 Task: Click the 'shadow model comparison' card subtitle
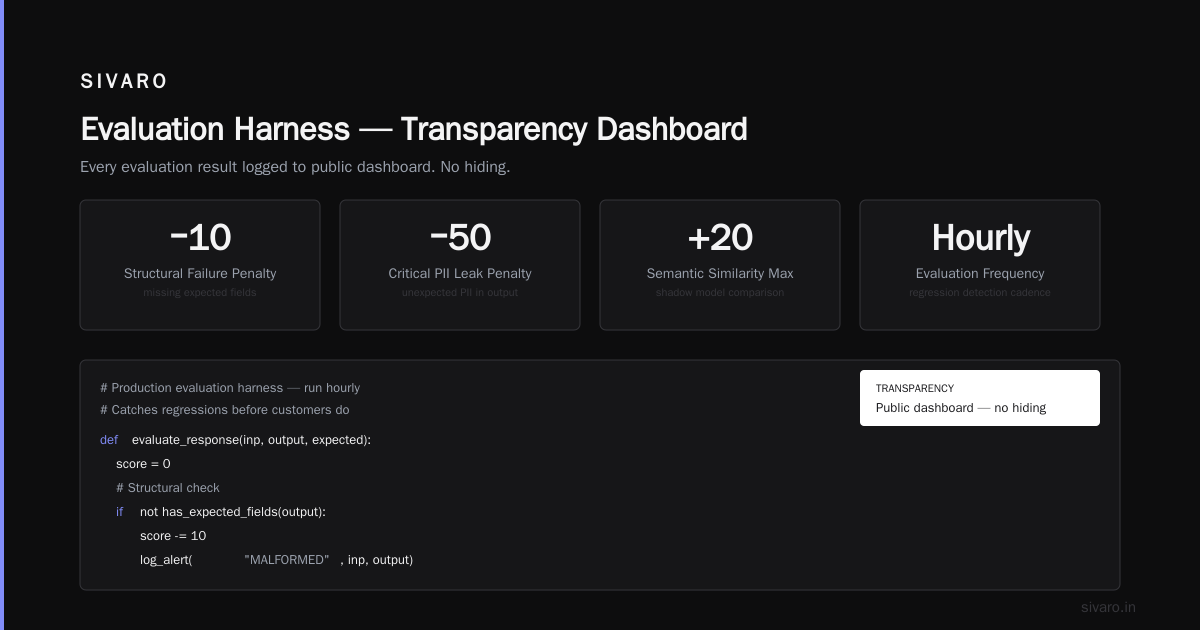coord(720,293)
